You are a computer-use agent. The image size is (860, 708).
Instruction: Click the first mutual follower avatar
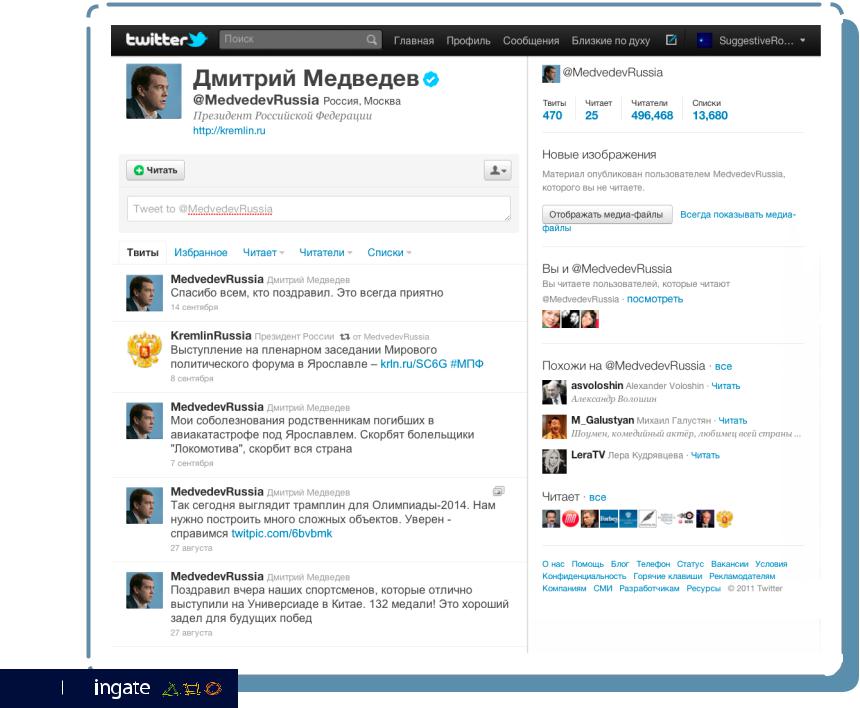point(551,319)
